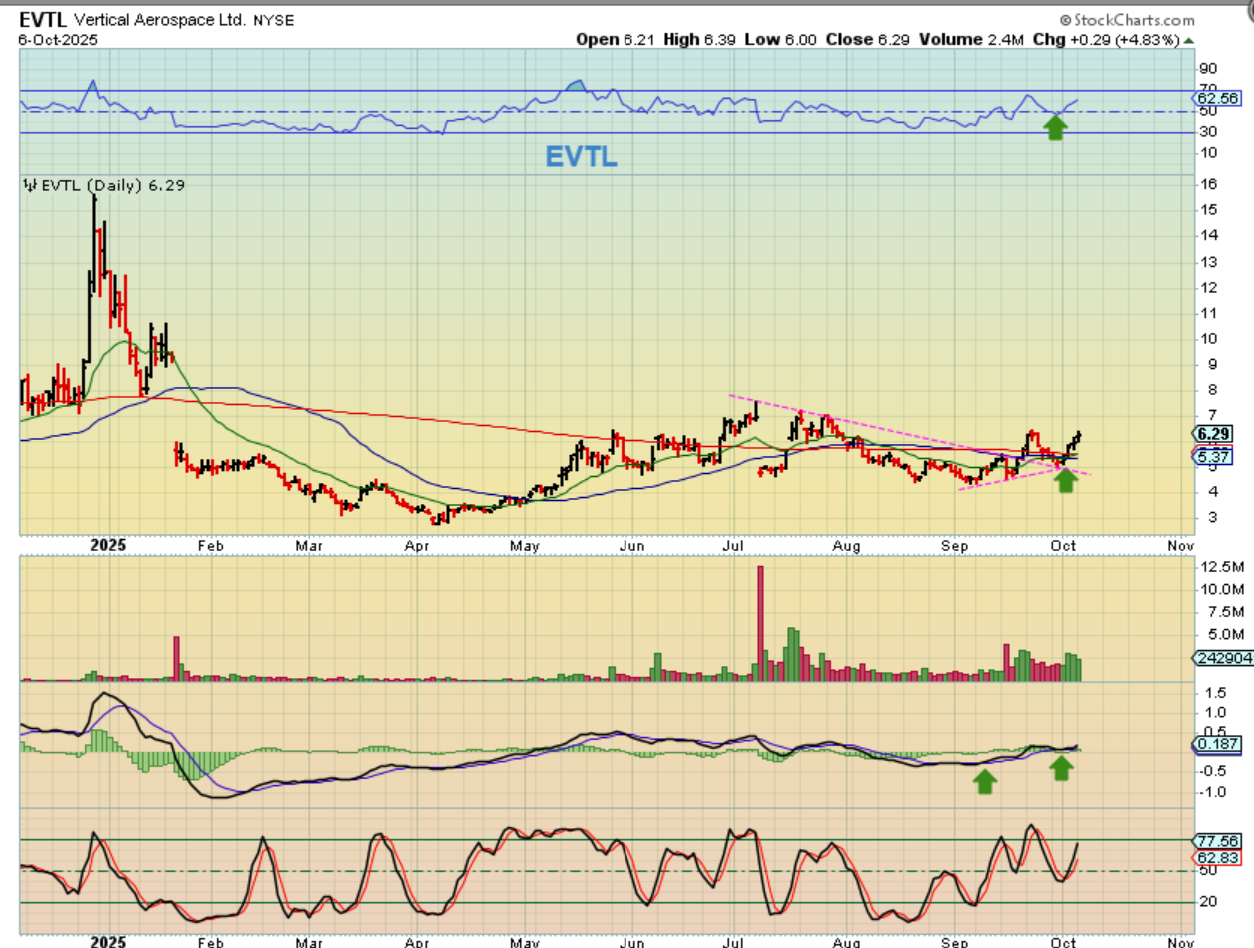Click the EVTL ticker symbol in the chart header
Viewport: 1254px width, 948px height.
point(46,20)
